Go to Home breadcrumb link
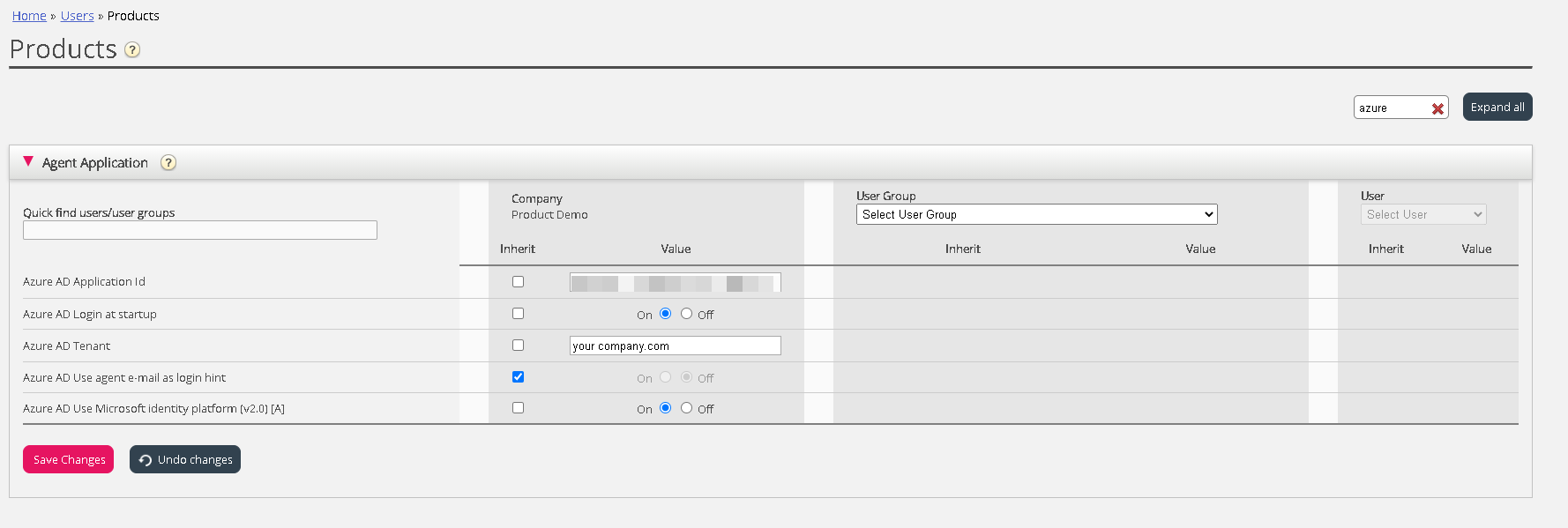The image size is (1568, 528). point(29,16)
